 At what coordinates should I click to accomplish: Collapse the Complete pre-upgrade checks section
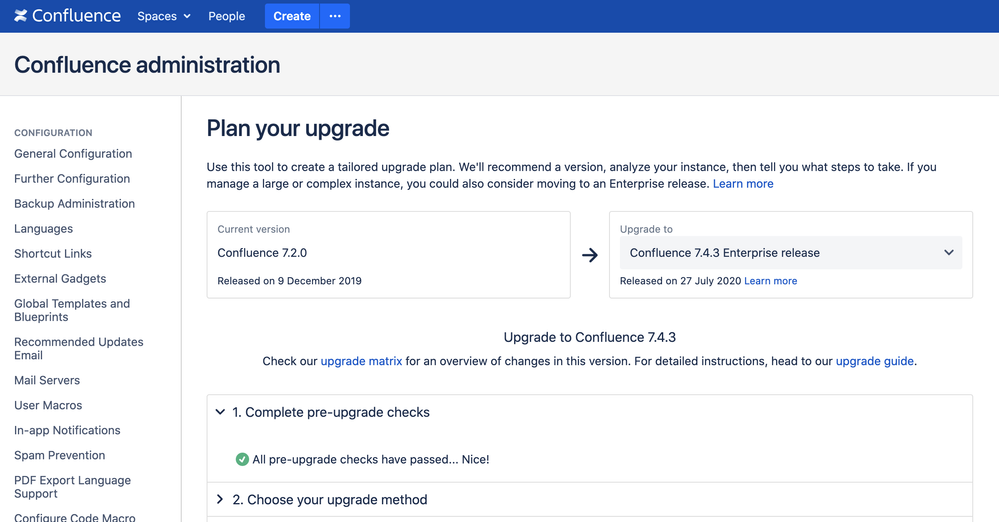(220, 412)
